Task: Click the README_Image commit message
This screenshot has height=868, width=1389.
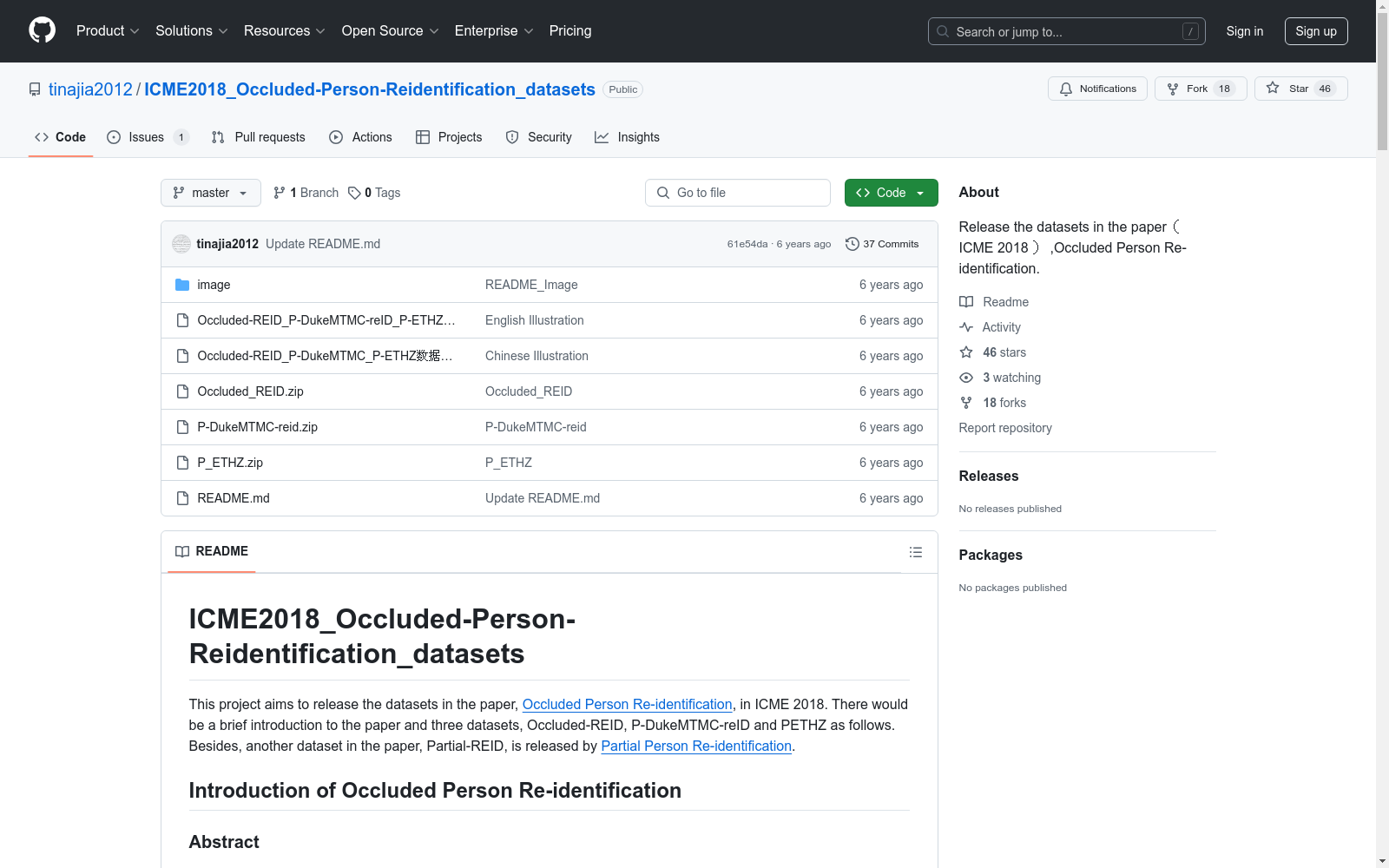Action: point(531,285)
